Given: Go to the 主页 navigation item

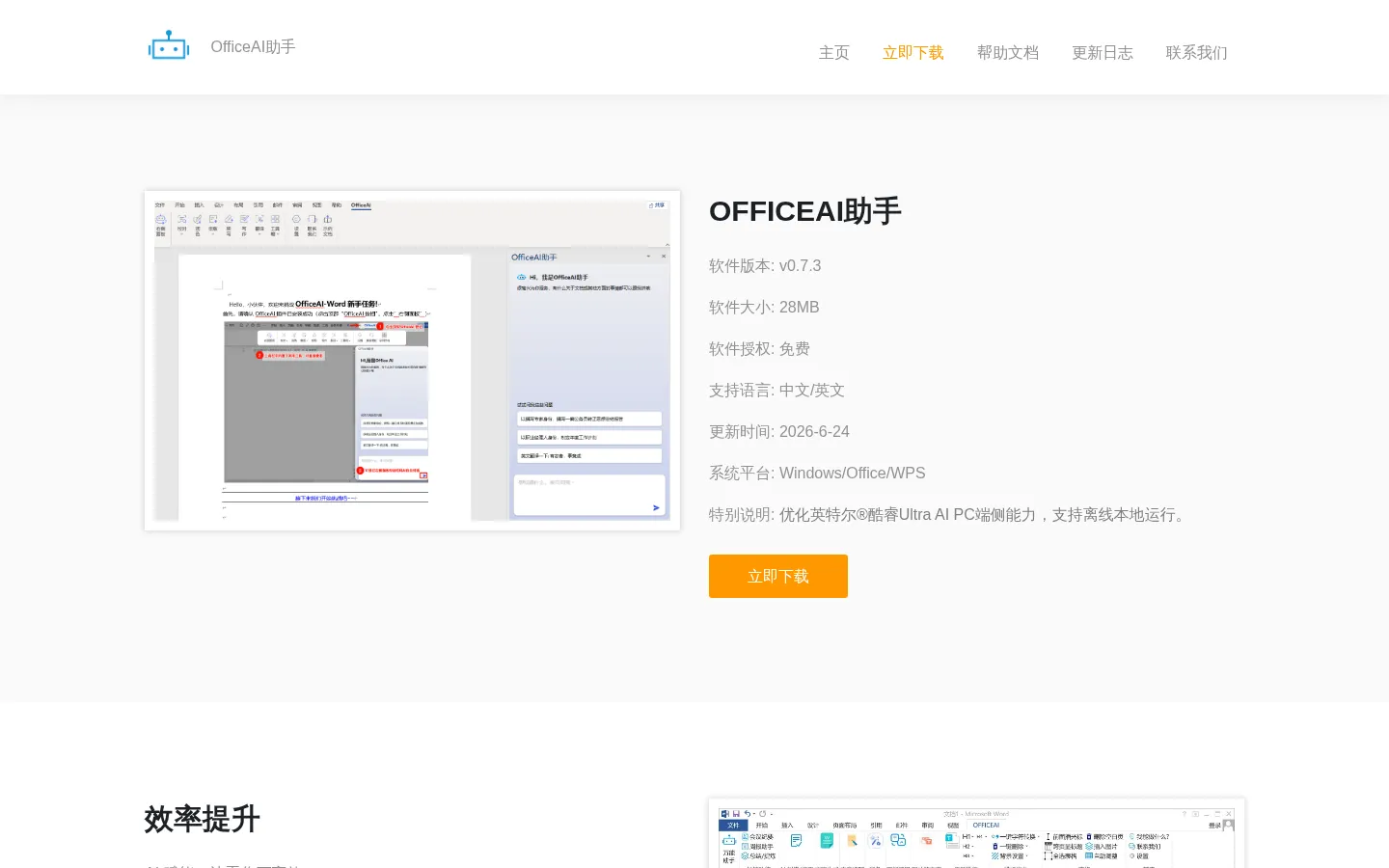Looking at the screenshot, I should [x=834, y=53].
